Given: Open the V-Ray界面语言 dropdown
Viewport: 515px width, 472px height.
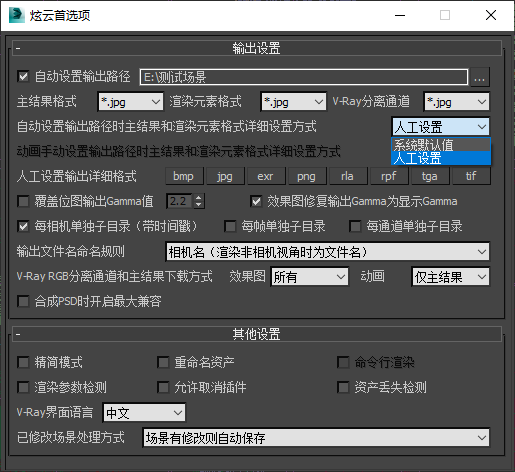Looking at the screenshot, I should click(144, 413).
